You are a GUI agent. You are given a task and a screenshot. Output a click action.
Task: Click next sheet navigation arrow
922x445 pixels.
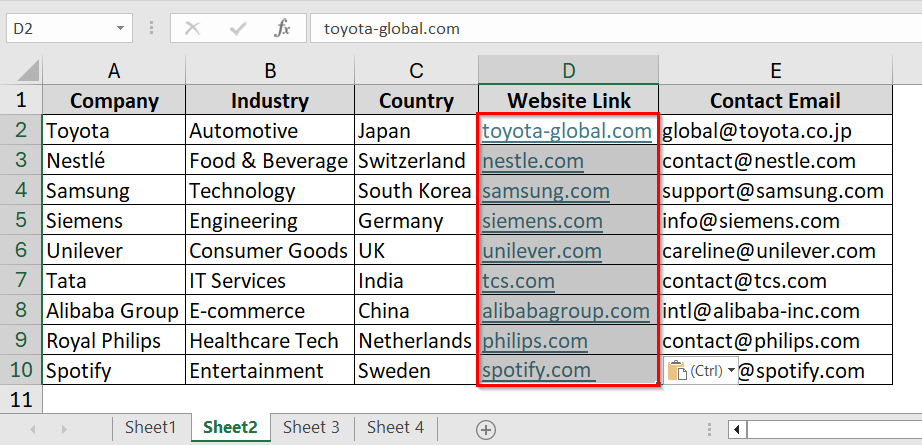[x=64, y=430]
